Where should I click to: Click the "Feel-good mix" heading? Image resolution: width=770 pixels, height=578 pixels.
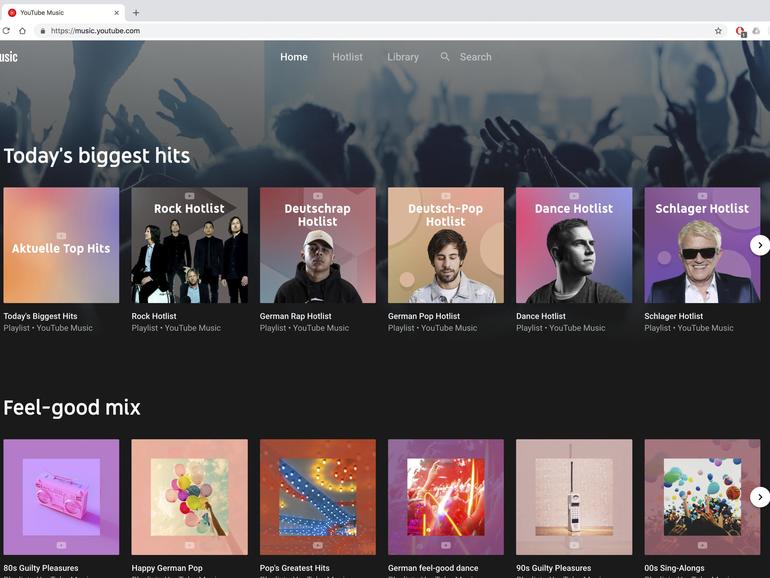(72, 408)
